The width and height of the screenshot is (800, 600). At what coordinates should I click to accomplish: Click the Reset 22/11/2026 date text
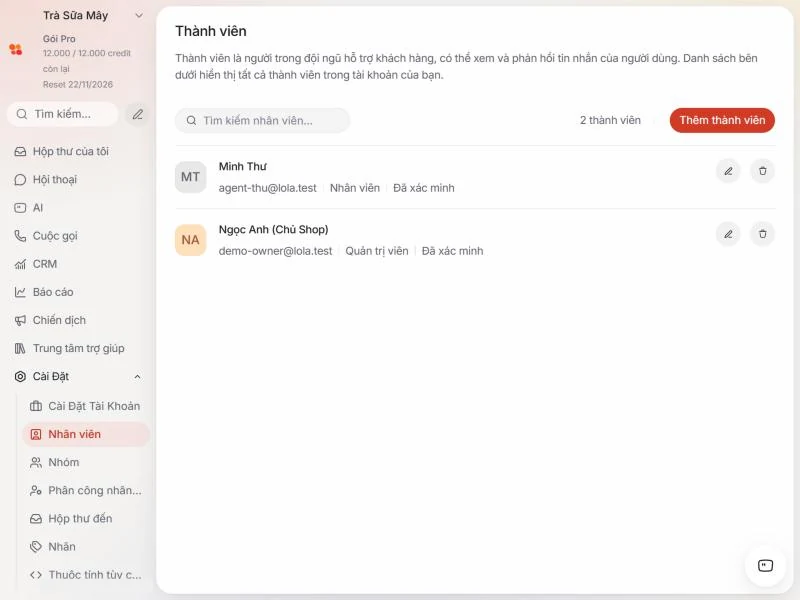click(x=78, y=85)
